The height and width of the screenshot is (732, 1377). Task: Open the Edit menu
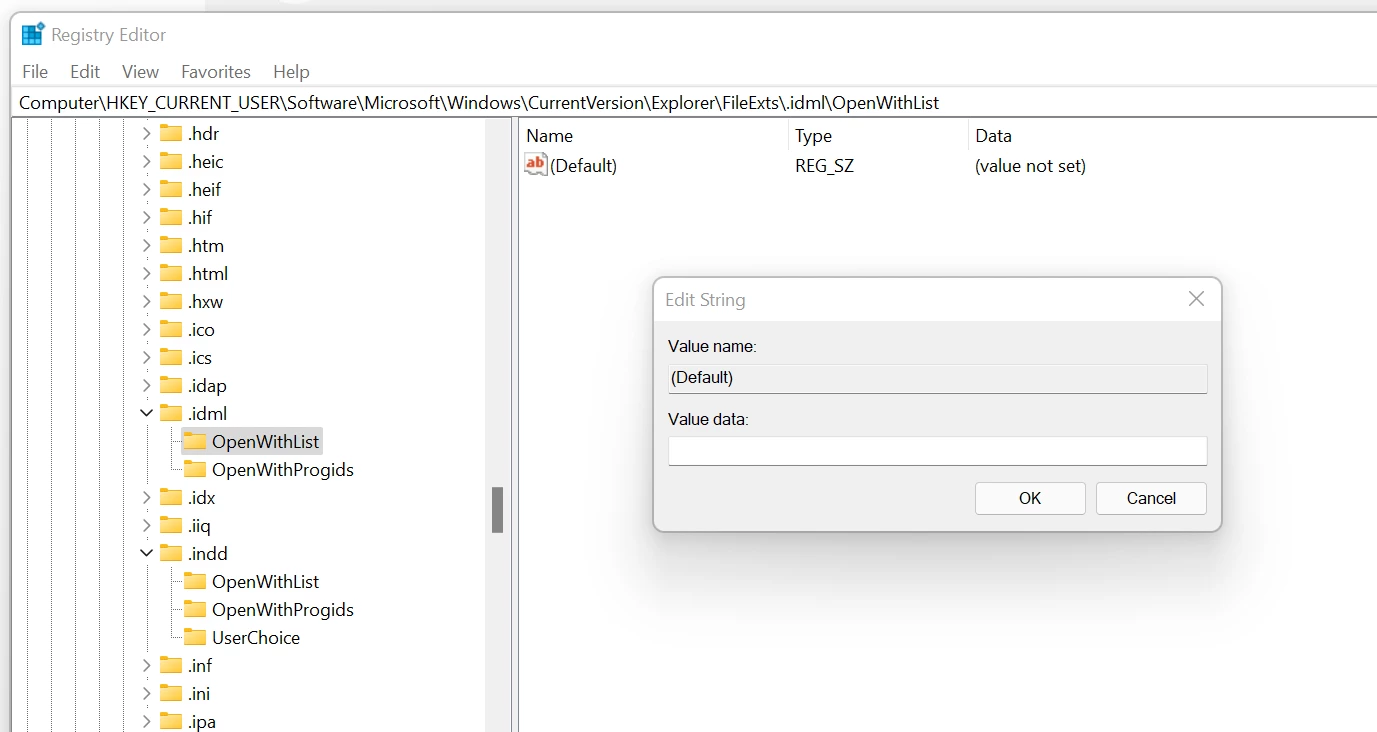[85, 72]
